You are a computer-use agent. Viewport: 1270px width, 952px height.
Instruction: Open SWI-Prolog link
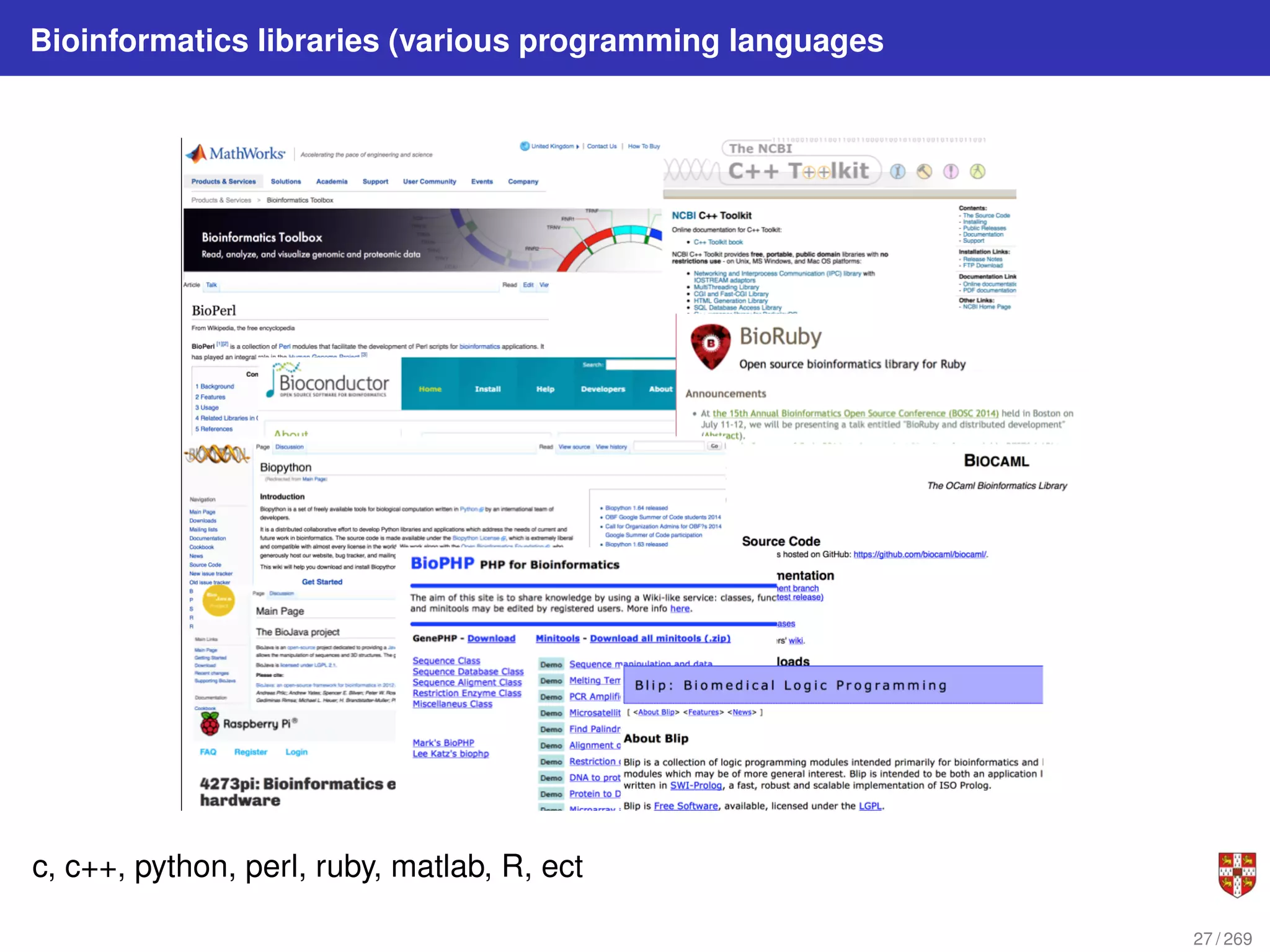click(x=696, y=786)
